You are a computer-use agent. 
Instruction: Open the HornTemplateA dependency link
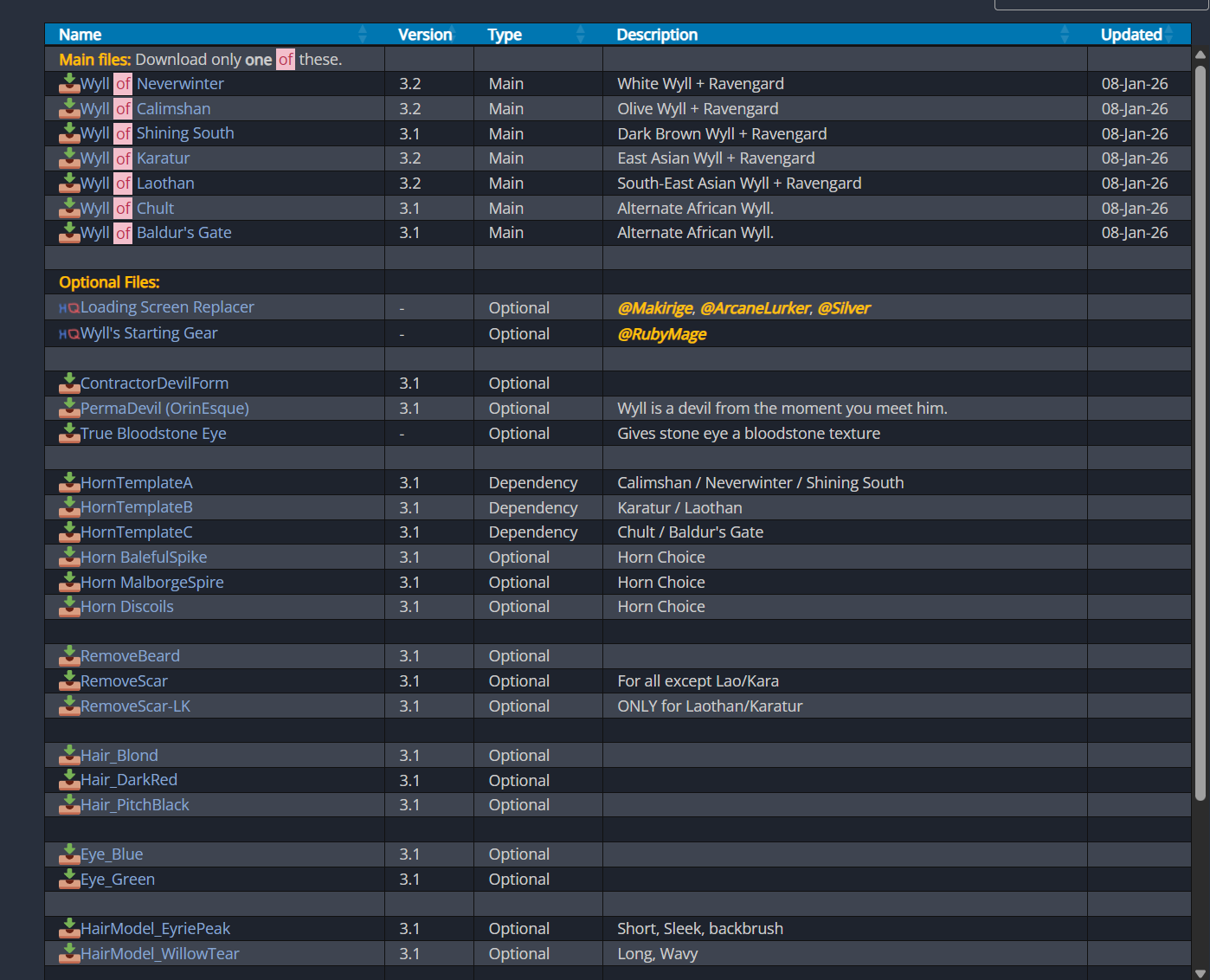[137, 483]
